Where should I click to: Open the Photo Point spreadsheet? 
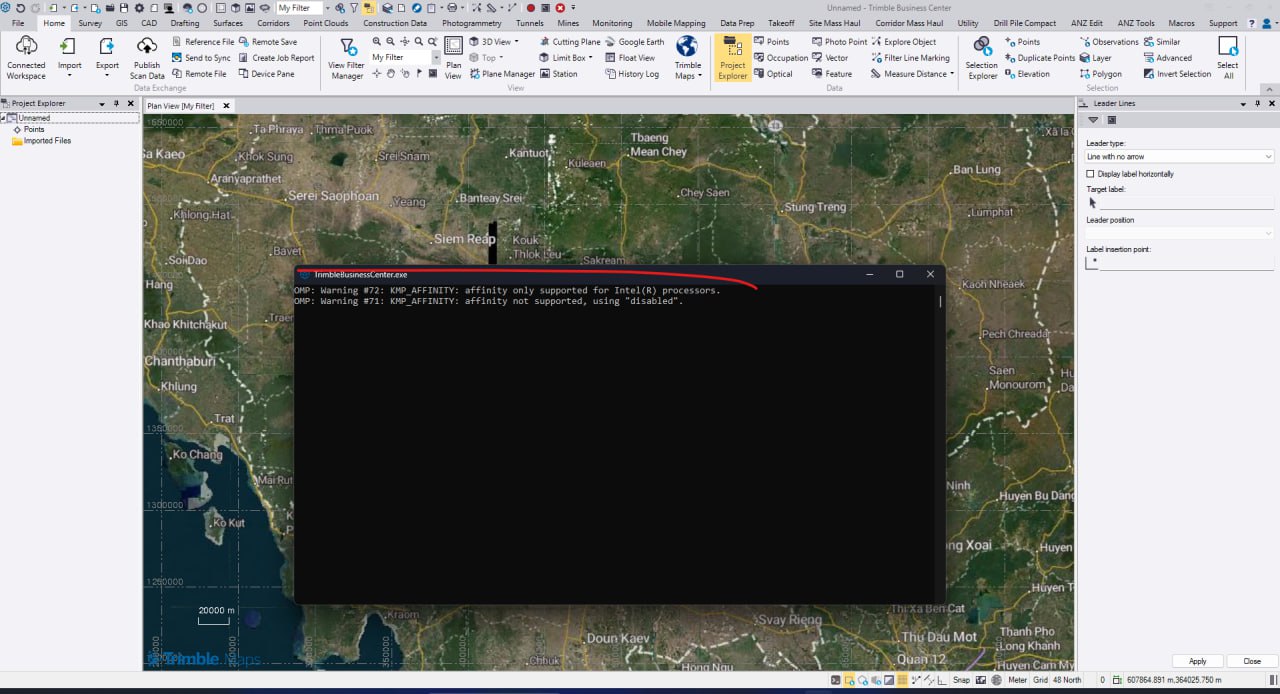839,42
